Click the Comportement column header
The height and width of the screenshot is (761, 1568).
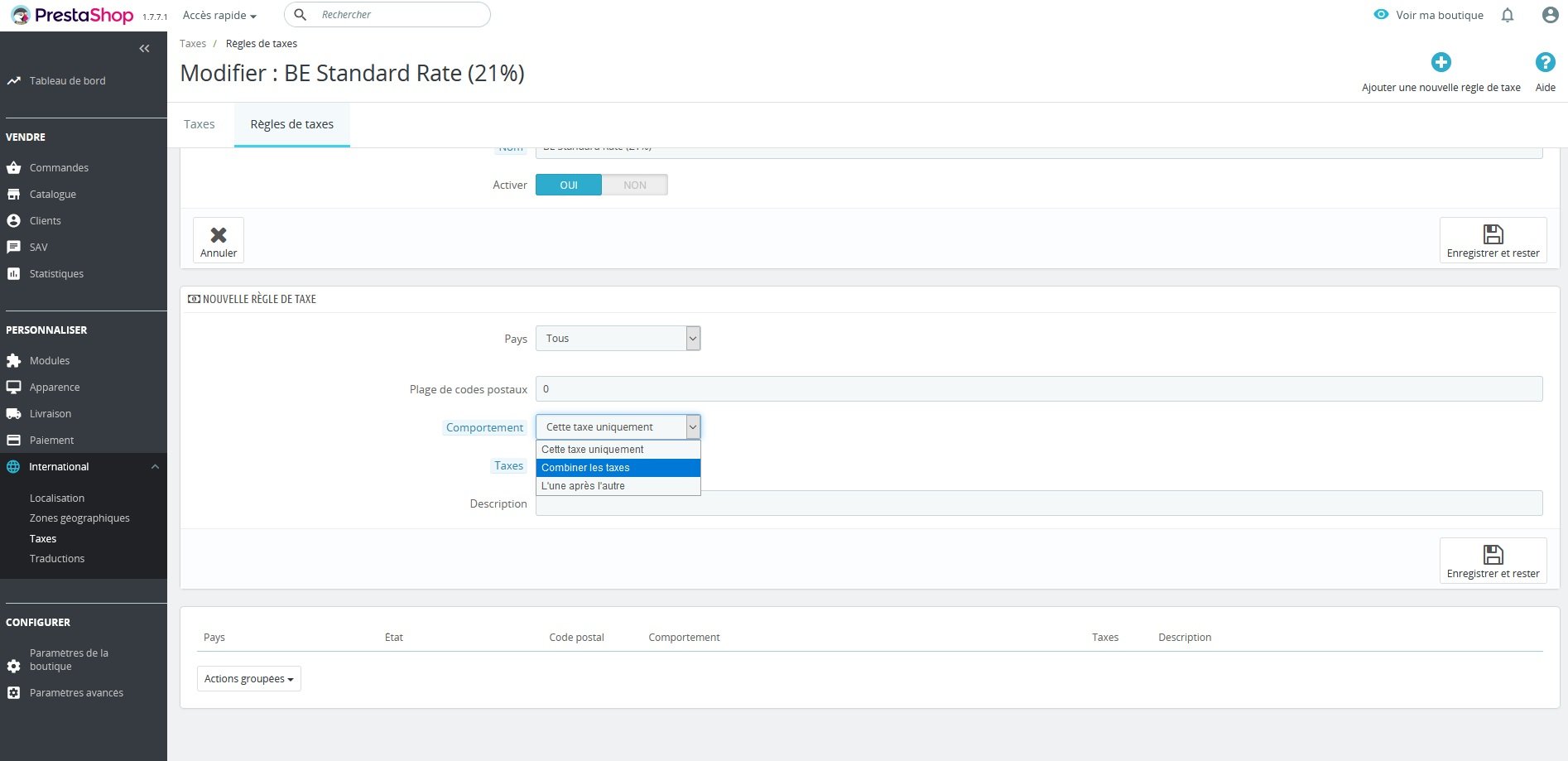[684, 637]
